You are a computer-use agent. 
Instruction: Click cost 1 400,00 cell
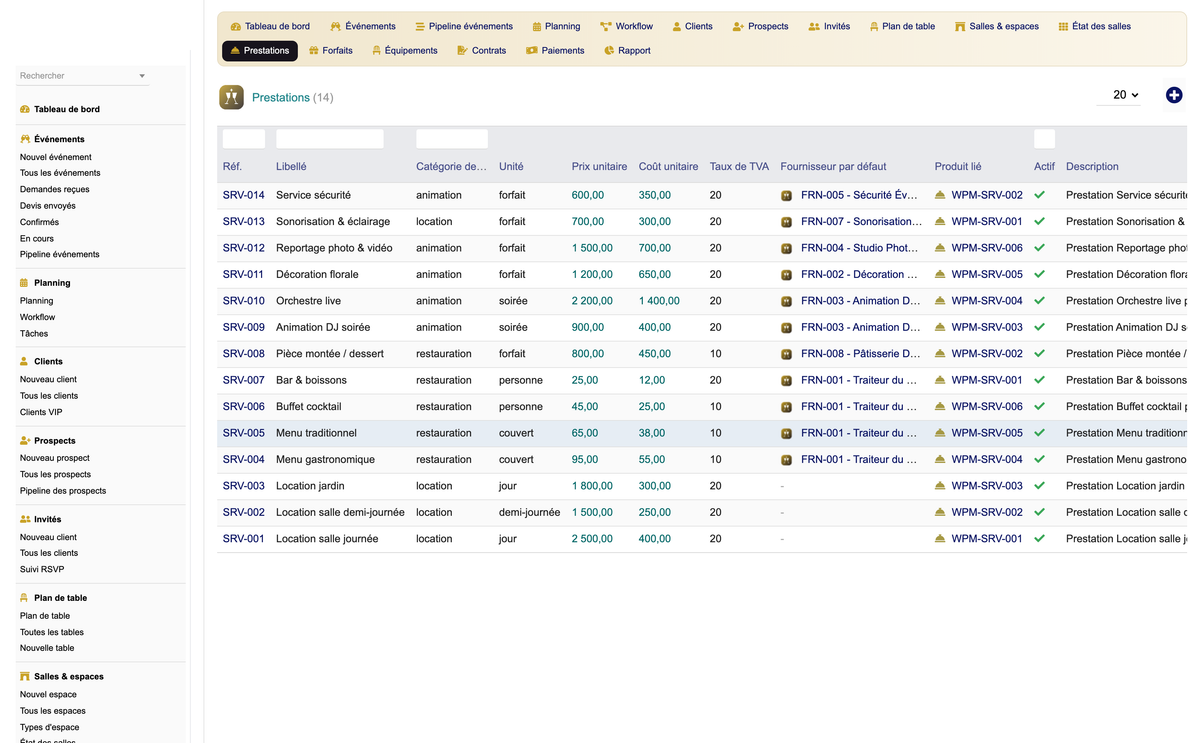coord(659,301)
